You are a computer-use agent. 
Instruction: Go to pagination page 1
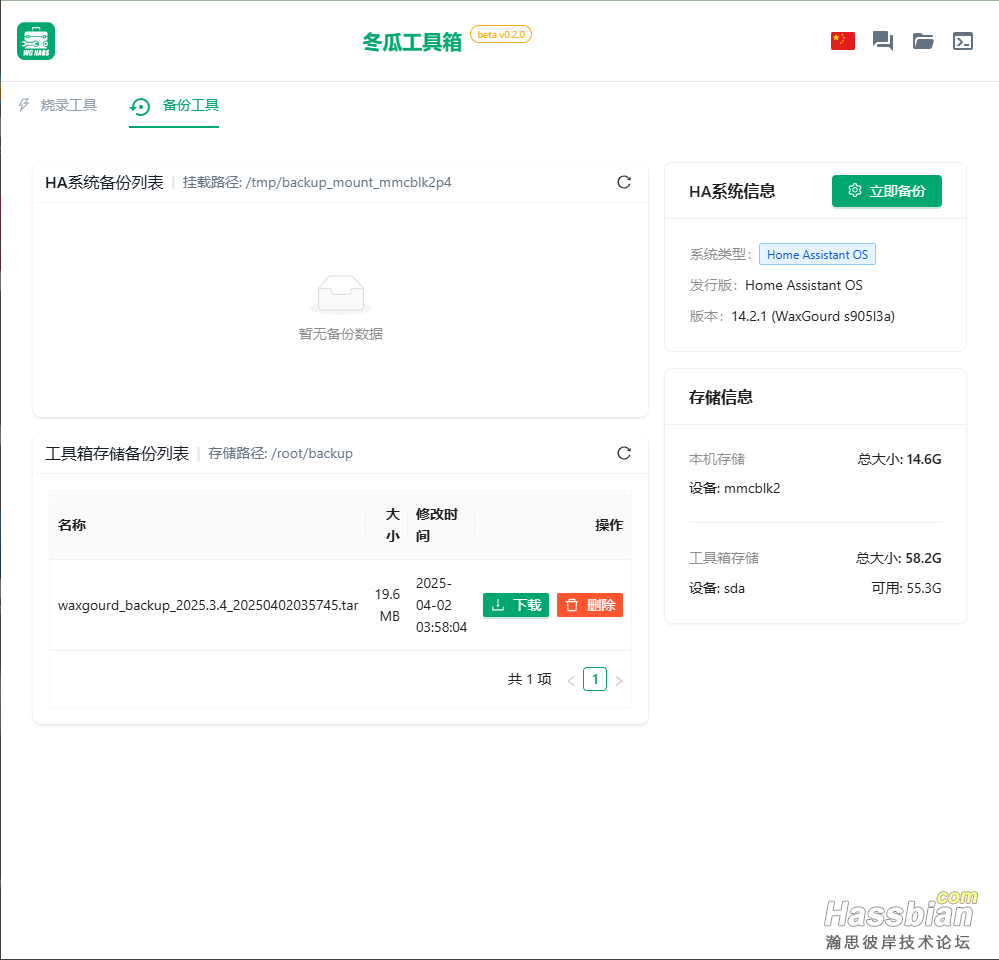pyautogui.click(x=594, y=679)
